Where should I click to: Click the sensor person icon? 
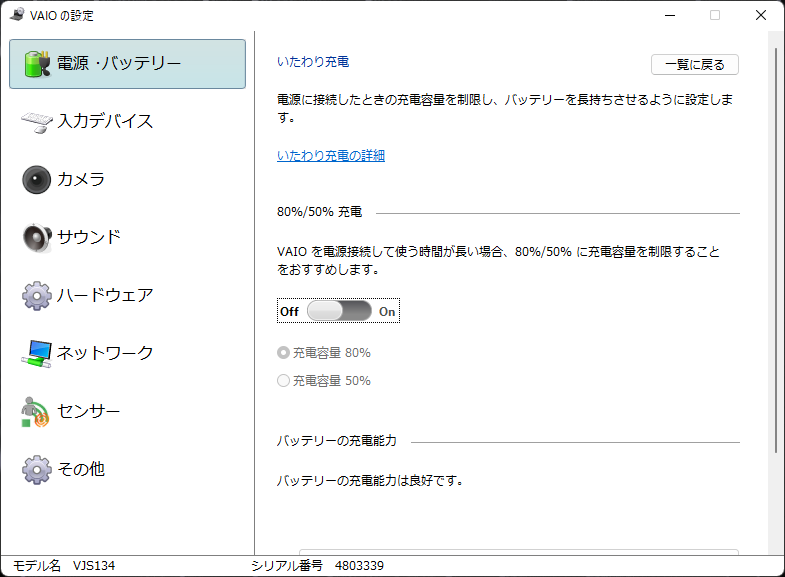coord(35,412)
